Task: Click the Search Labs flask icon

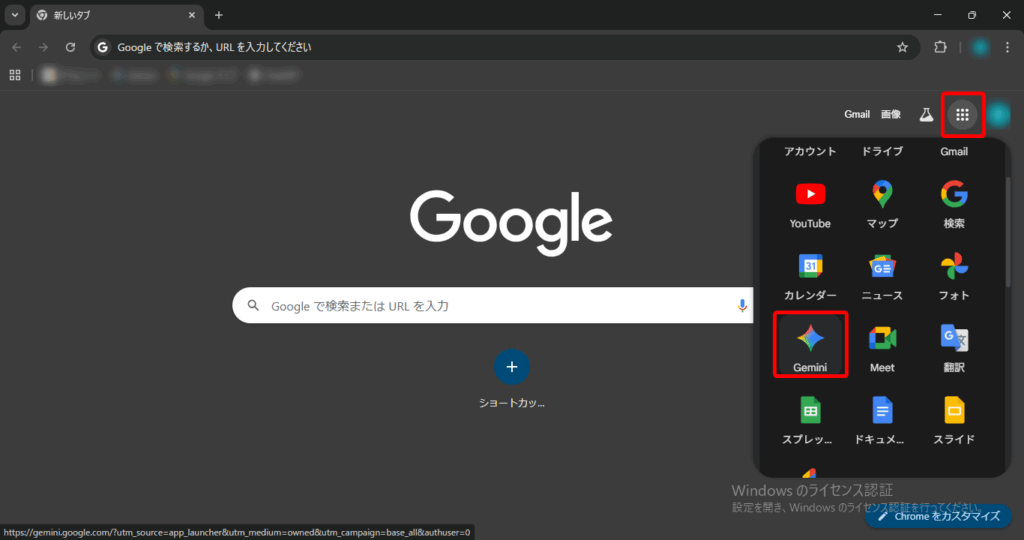Action: tap(926, 115)
